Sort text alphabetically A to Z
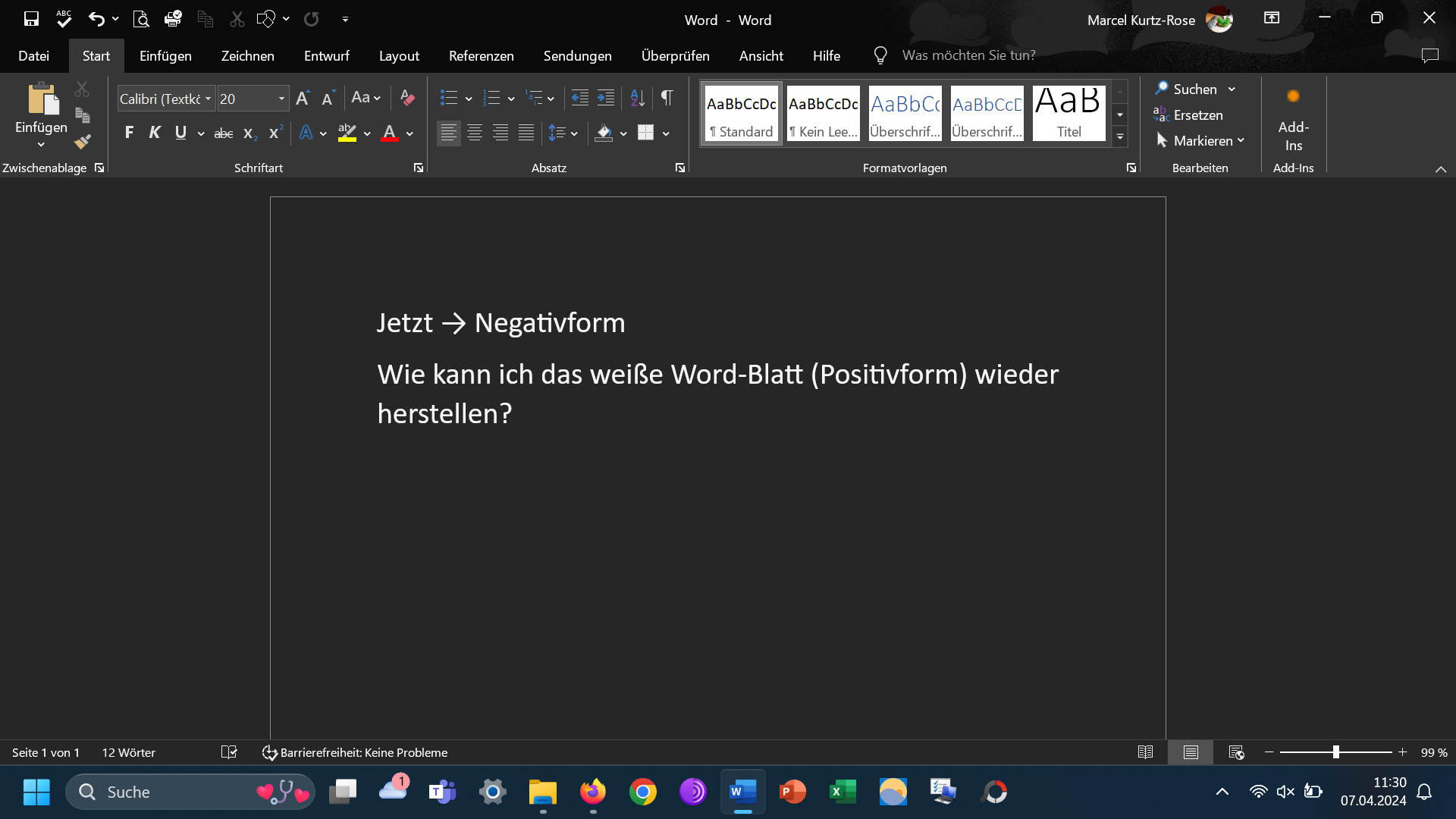This screenshot has height=819, width=1456. click(638, 98)
